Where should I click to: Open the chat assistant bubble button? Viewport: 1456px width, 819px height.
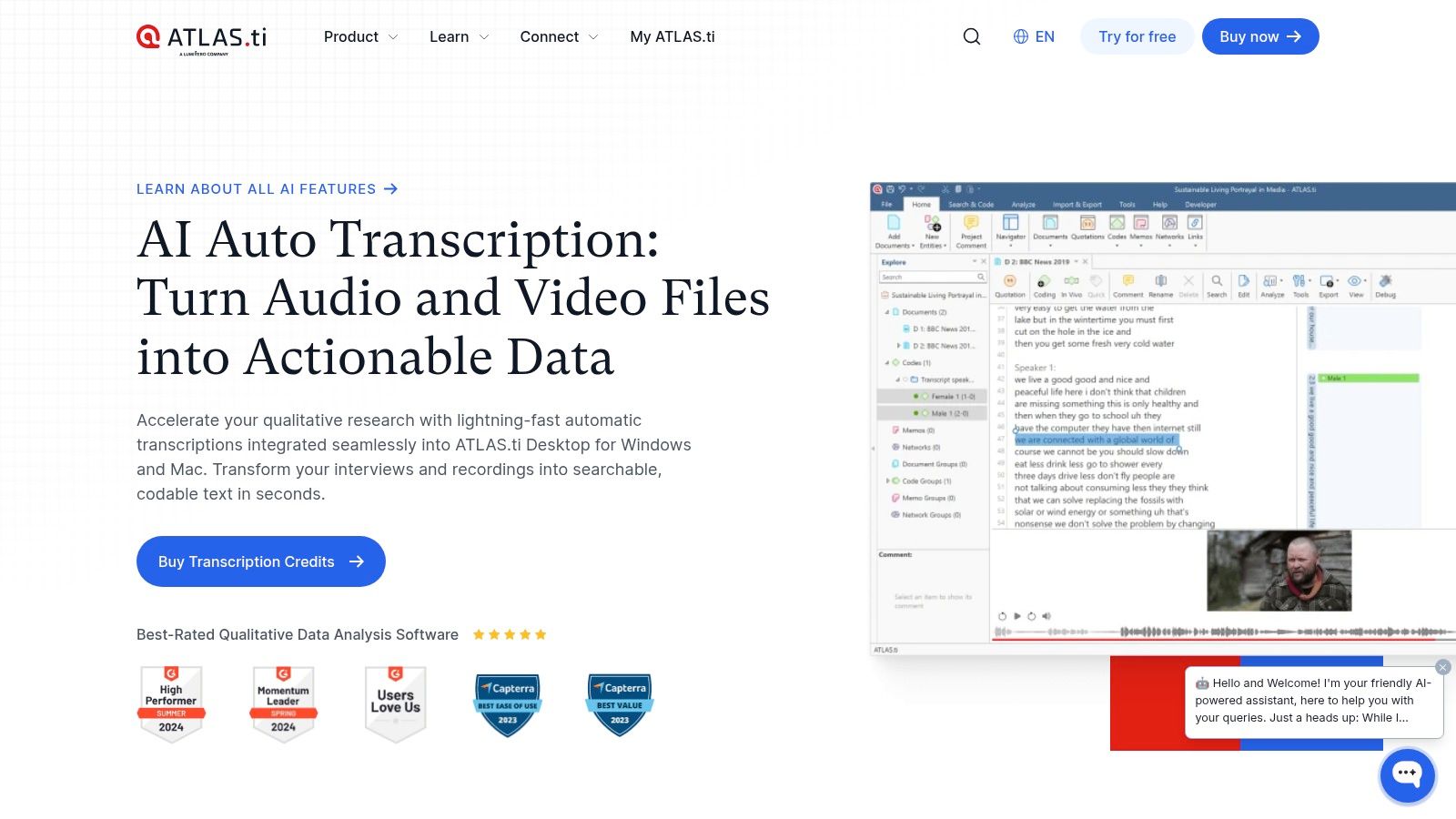(1407, 774)
